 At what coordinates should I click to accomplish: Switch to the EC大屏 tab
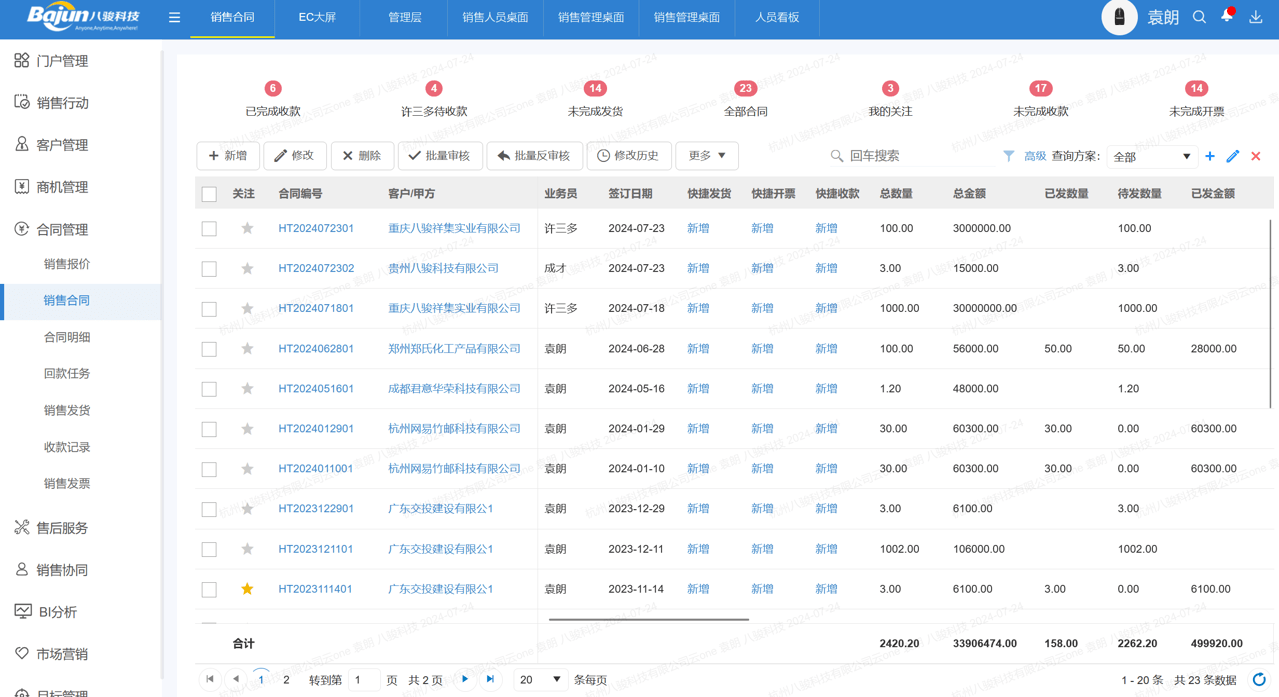pos(317,17)
